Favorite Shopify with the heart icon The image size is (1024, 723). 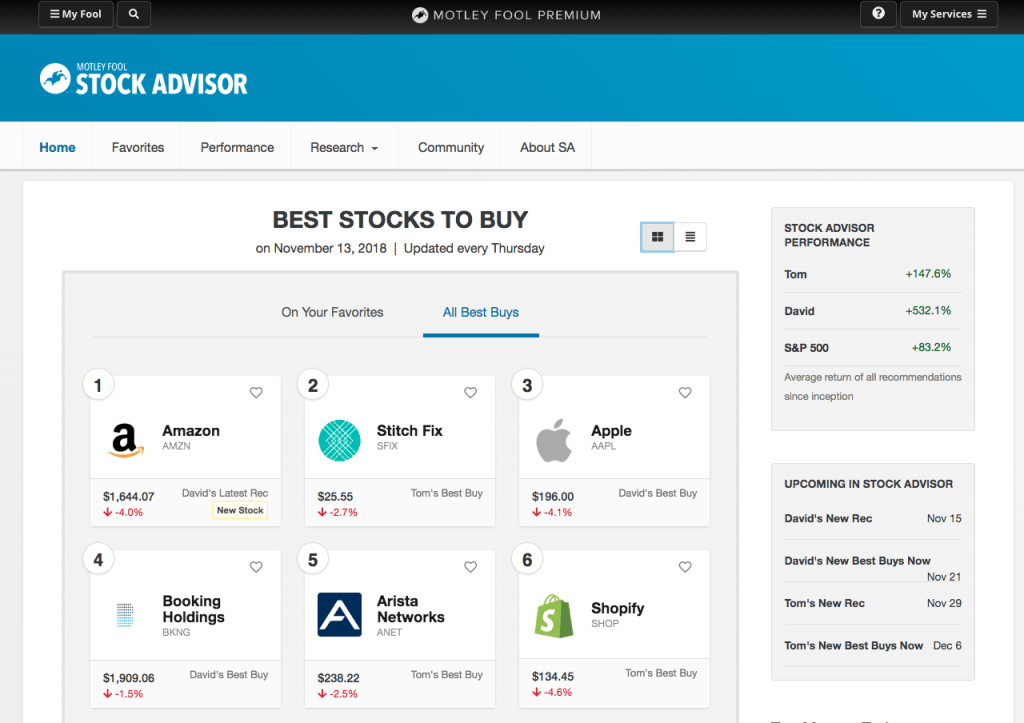click(685, 567)
